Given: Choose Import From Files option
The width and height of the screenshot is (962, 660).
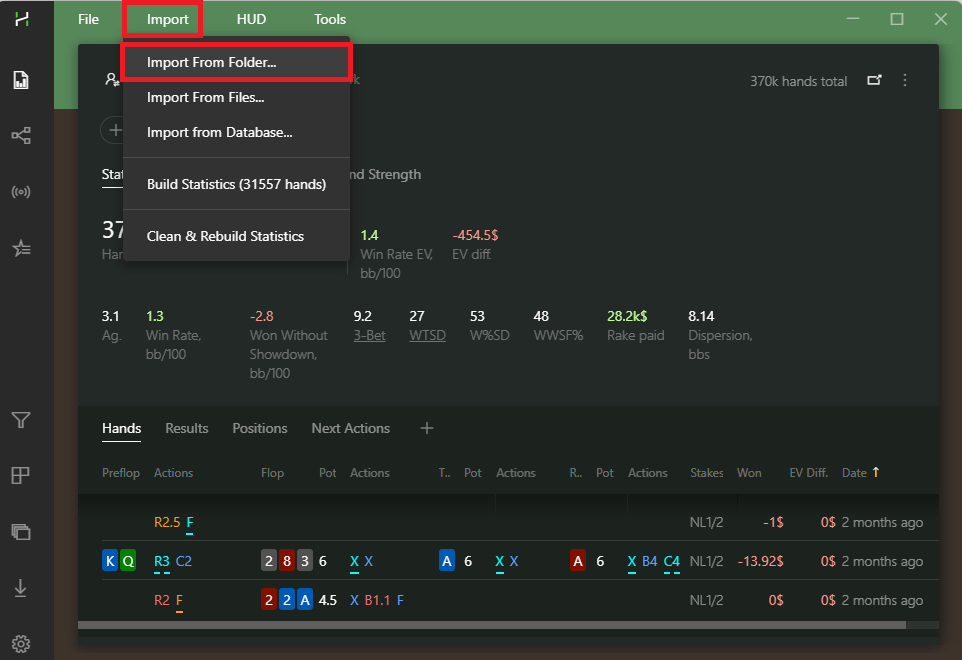Looking at the screenshot, I should [x=205, y=97].
